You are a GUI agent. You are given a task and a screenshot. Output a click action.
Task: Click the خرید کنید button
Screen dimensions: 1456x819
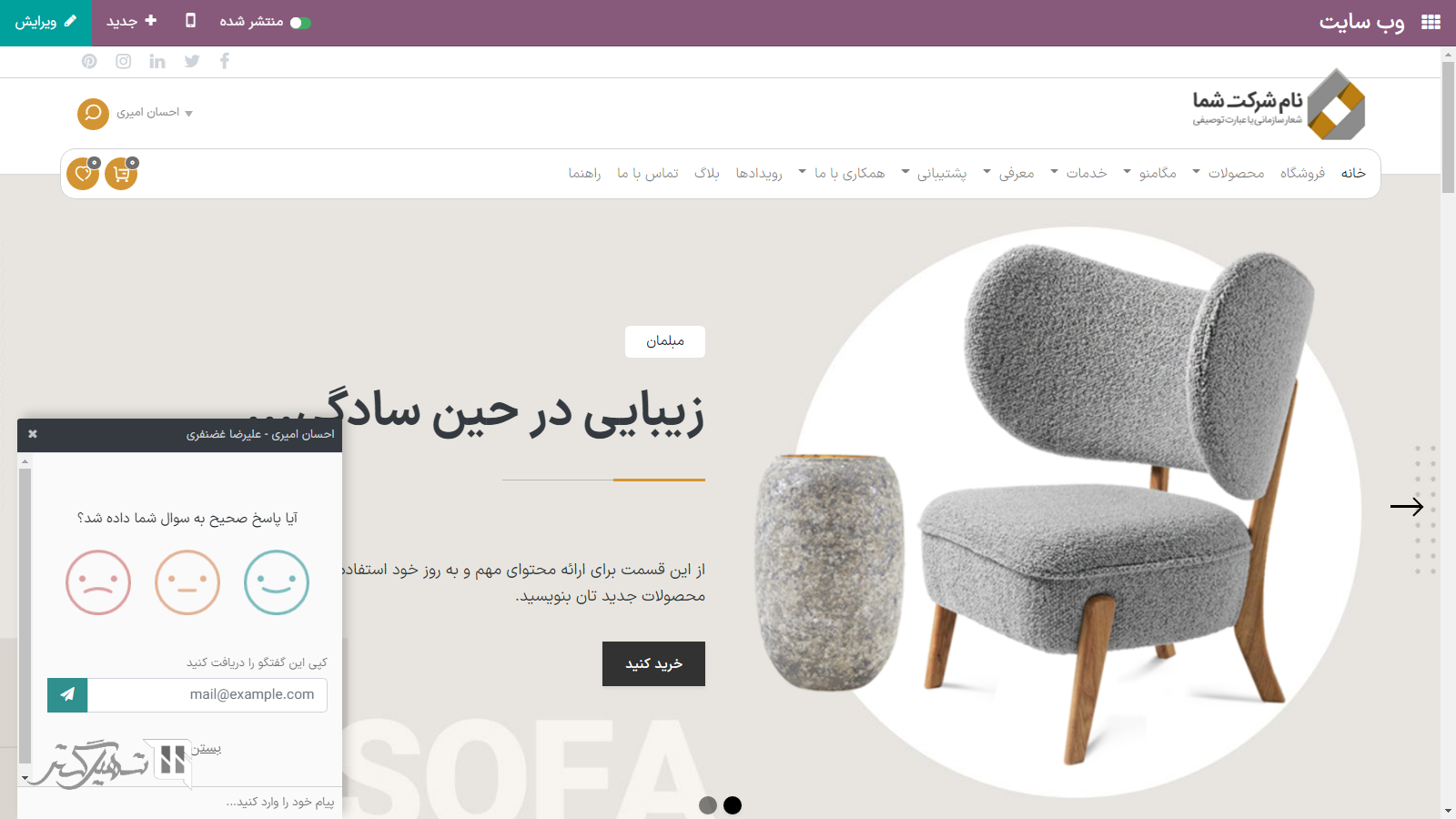coord(653,663)
